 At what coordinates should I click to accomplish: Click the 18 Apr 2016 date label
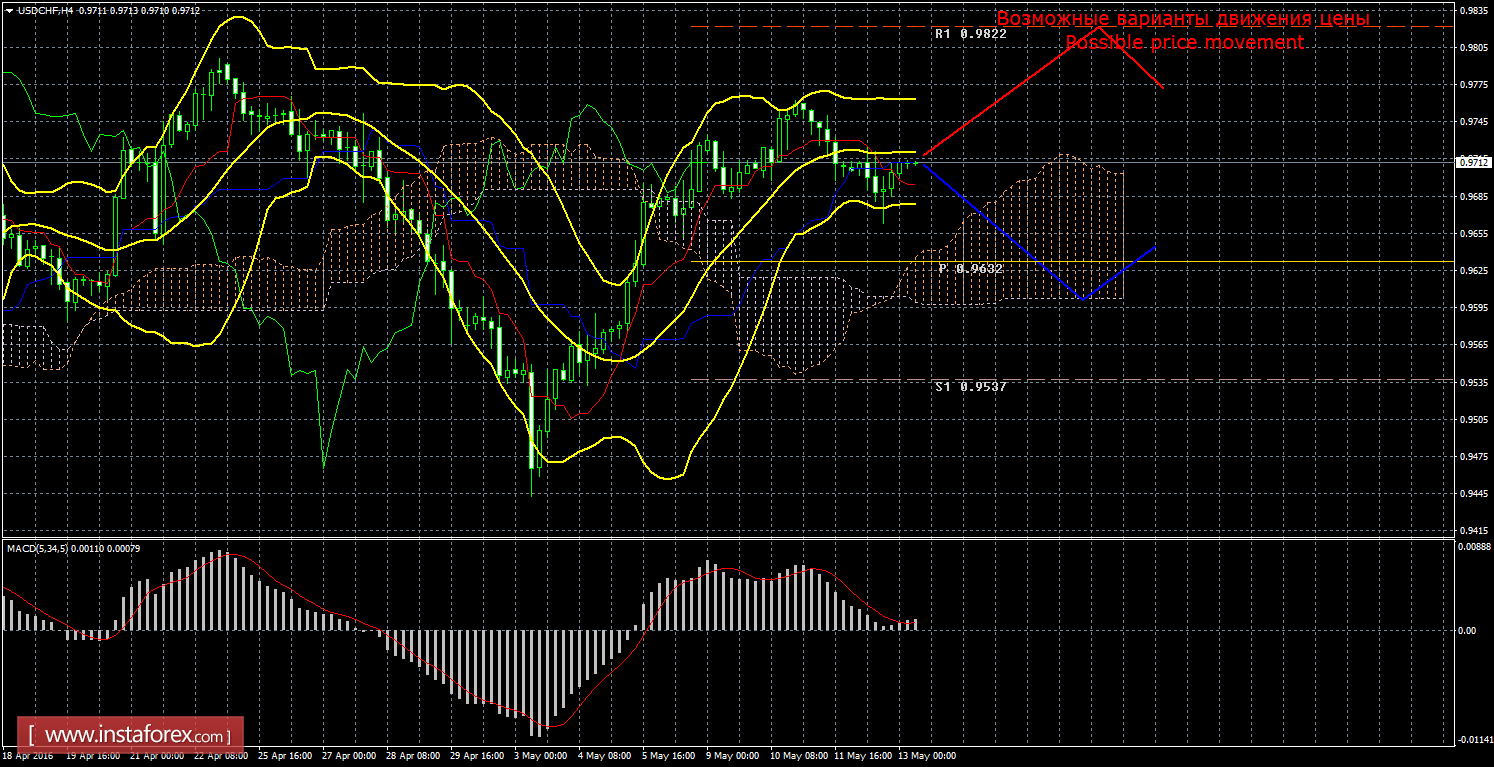pos(26,756)
